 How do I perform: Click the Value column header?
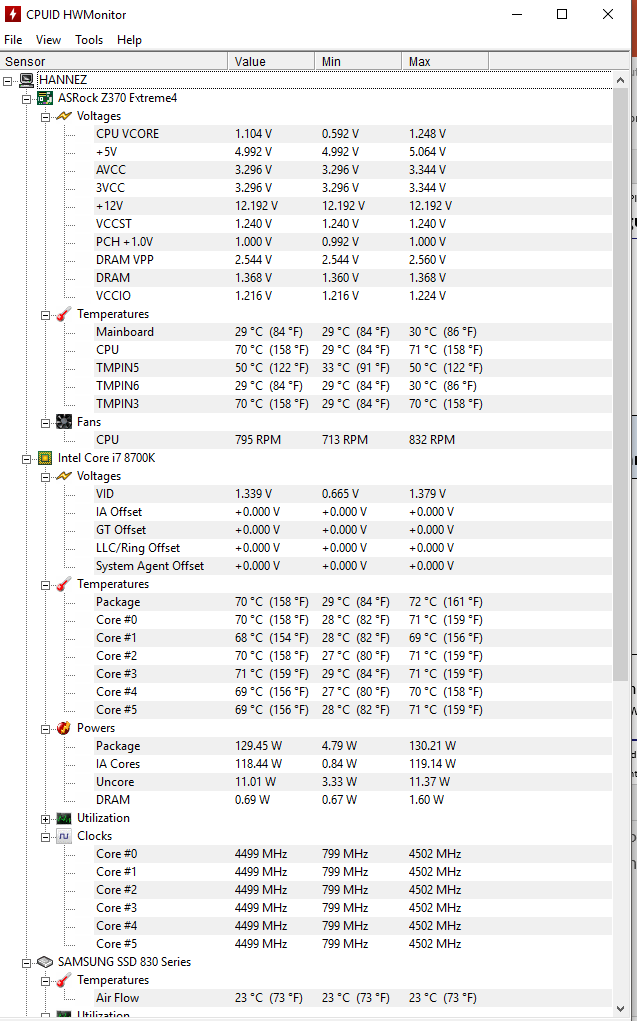[271, 61]
